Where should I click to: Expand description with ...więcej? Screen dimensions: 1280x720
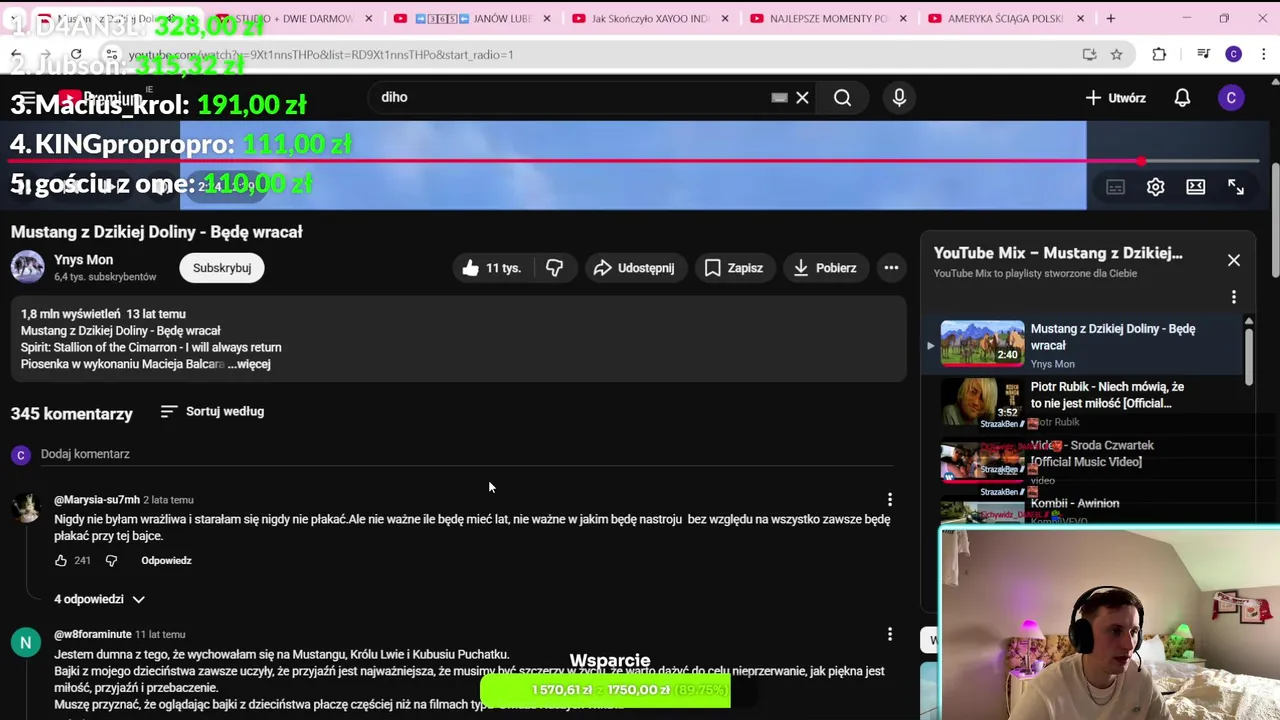[x=249, y=364]
